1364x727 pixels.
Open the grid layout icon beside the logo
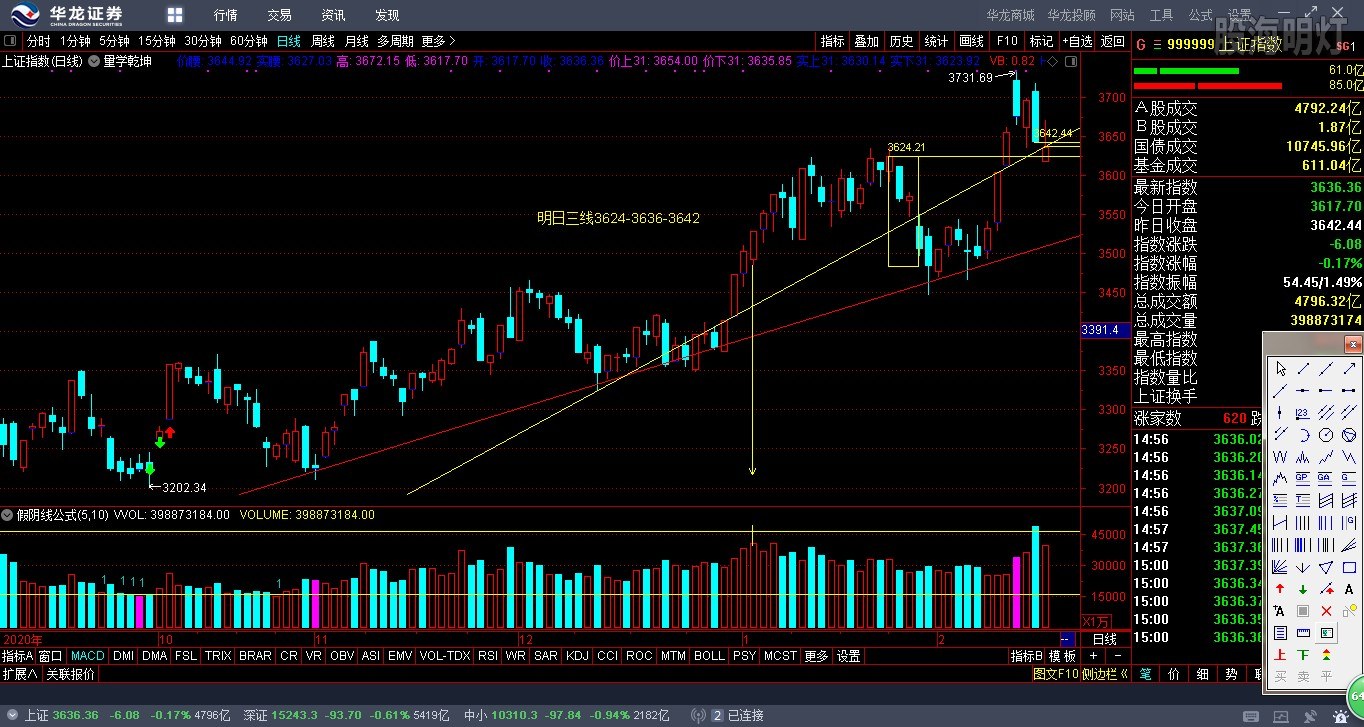pyautogui.click(x=175, y=15)
